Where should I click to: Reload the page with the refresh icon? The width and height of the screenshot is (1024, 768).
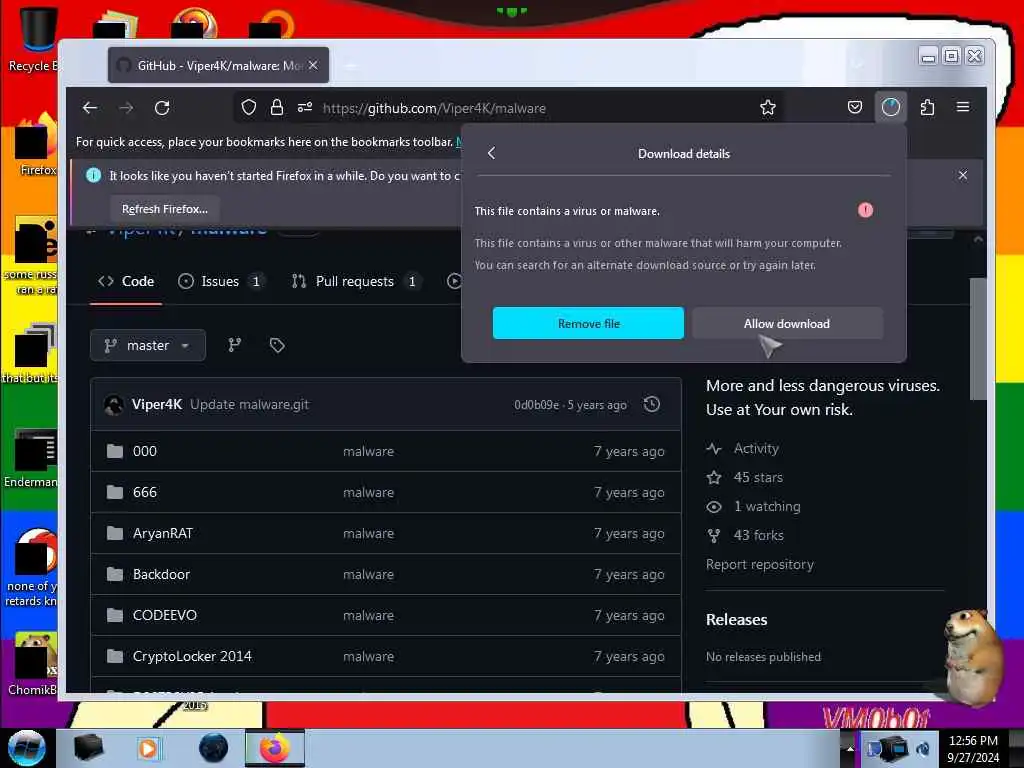click(162, 108)
